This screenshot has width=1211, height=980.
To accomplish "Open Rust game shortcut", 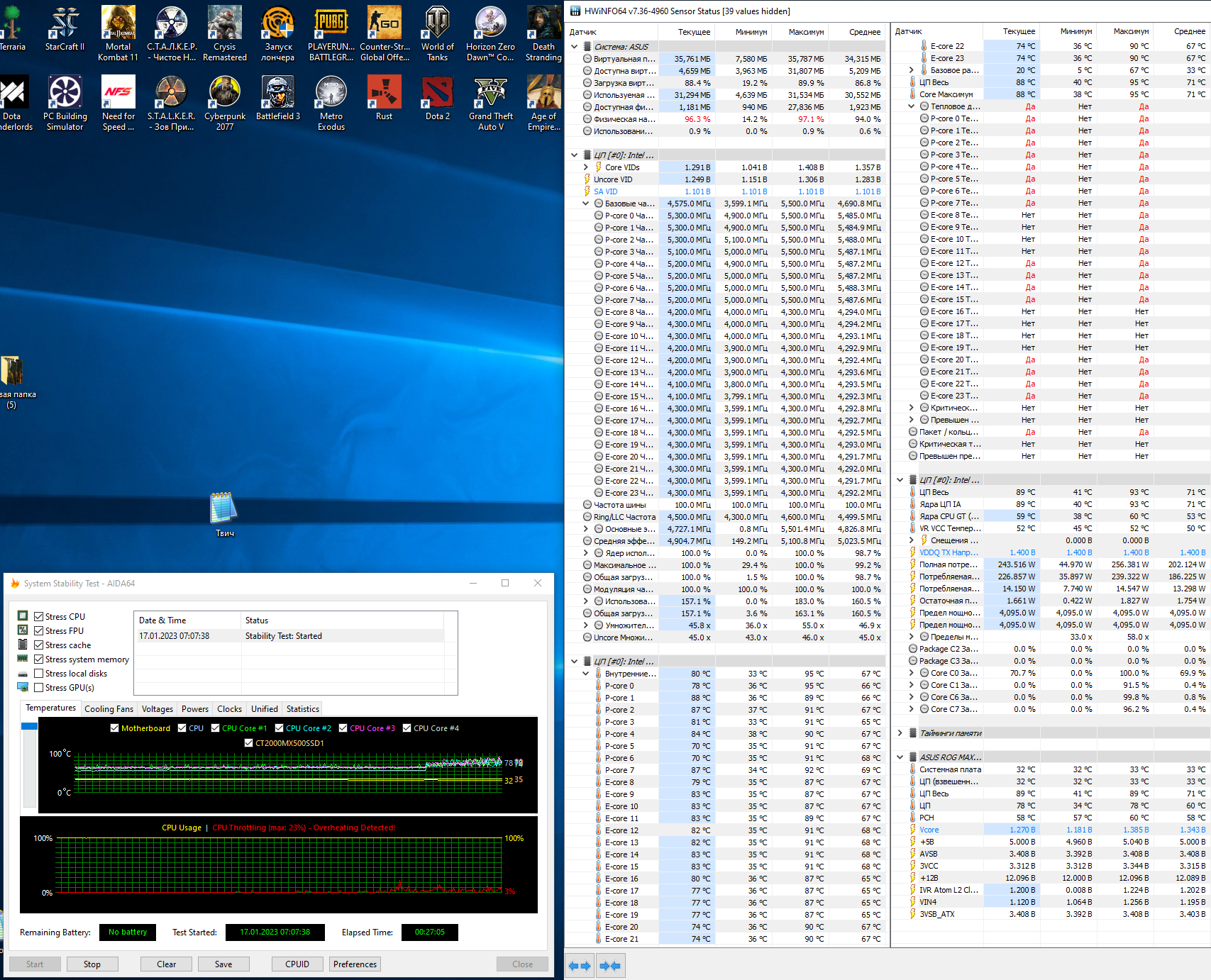I will 384,99.
